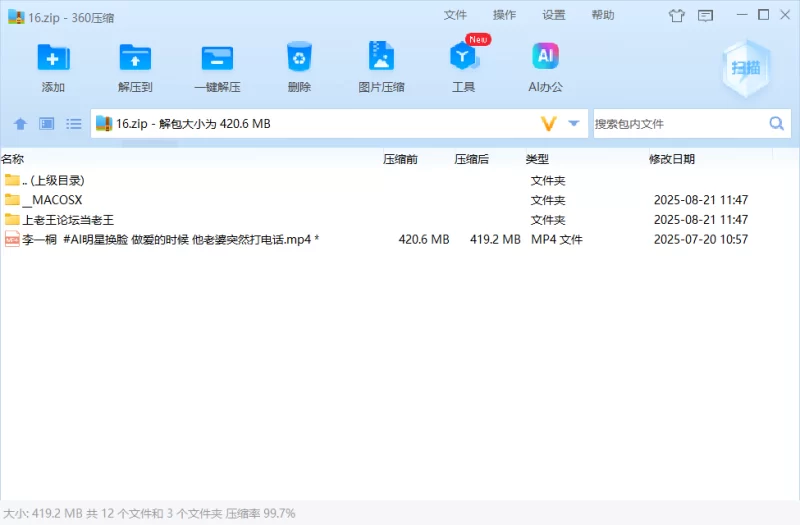The image size is (800, 525).
Task: Click the 419.2 MB compressed size cell
Action: click(495, 239)
